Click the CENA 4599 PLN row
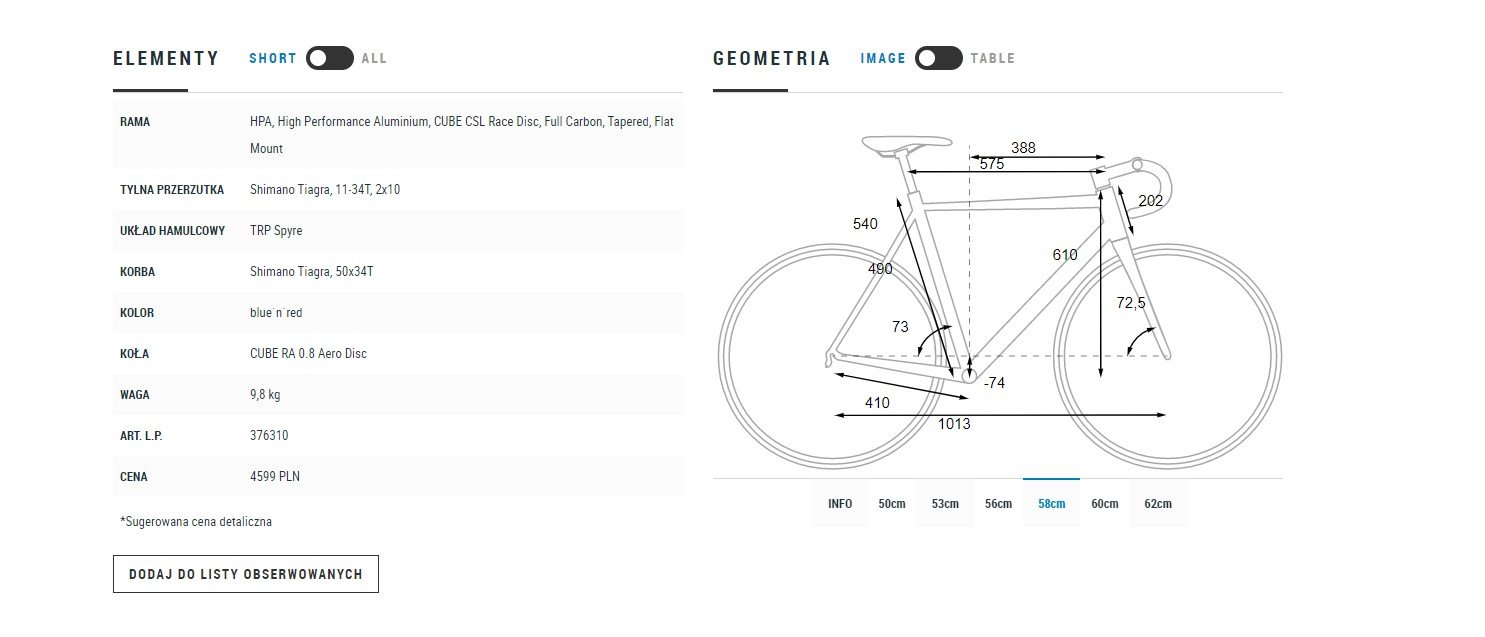 pyautogui.click(x=398, y=477)
